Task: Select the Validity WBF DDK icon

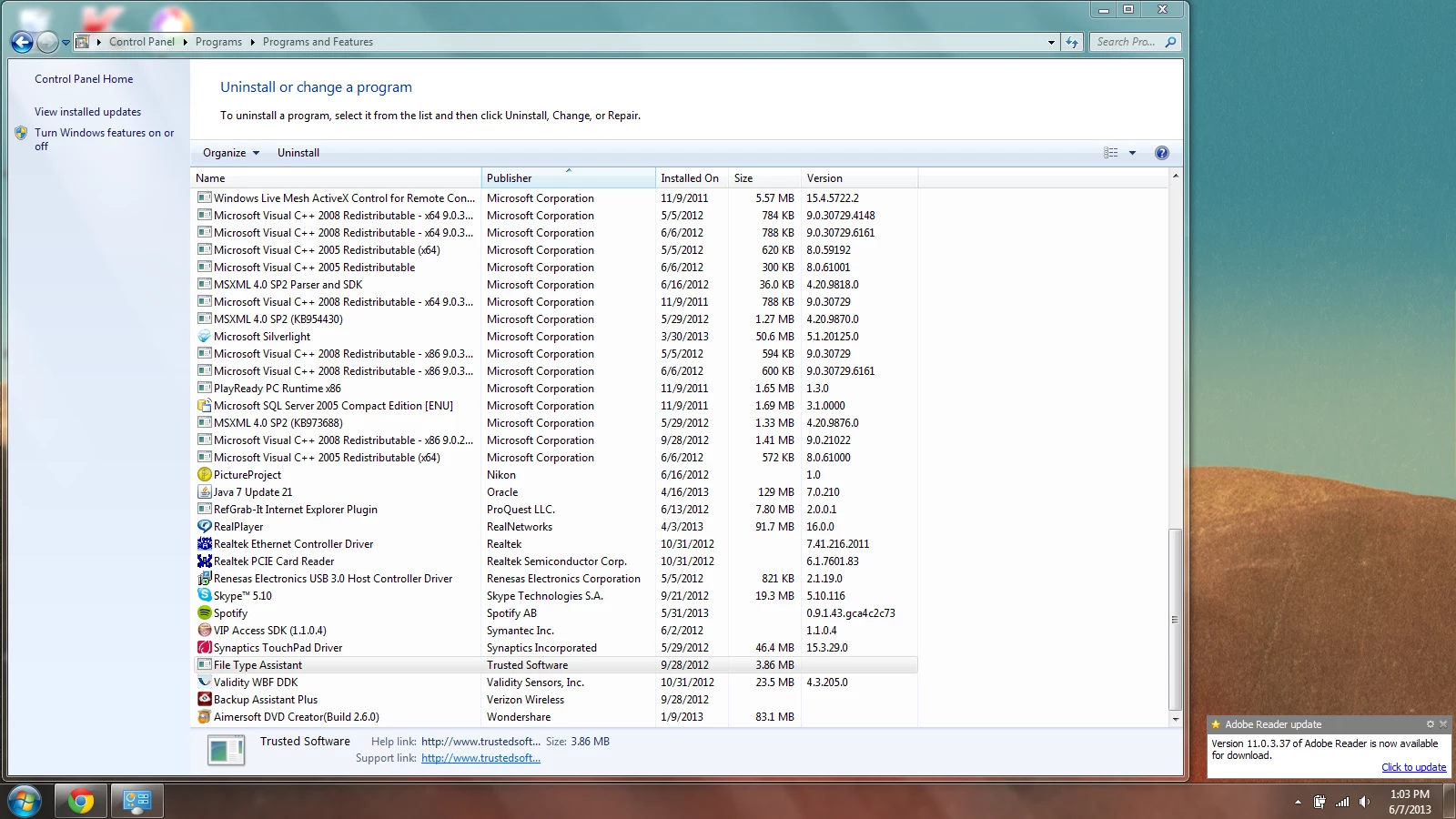Action: (205, 682)
